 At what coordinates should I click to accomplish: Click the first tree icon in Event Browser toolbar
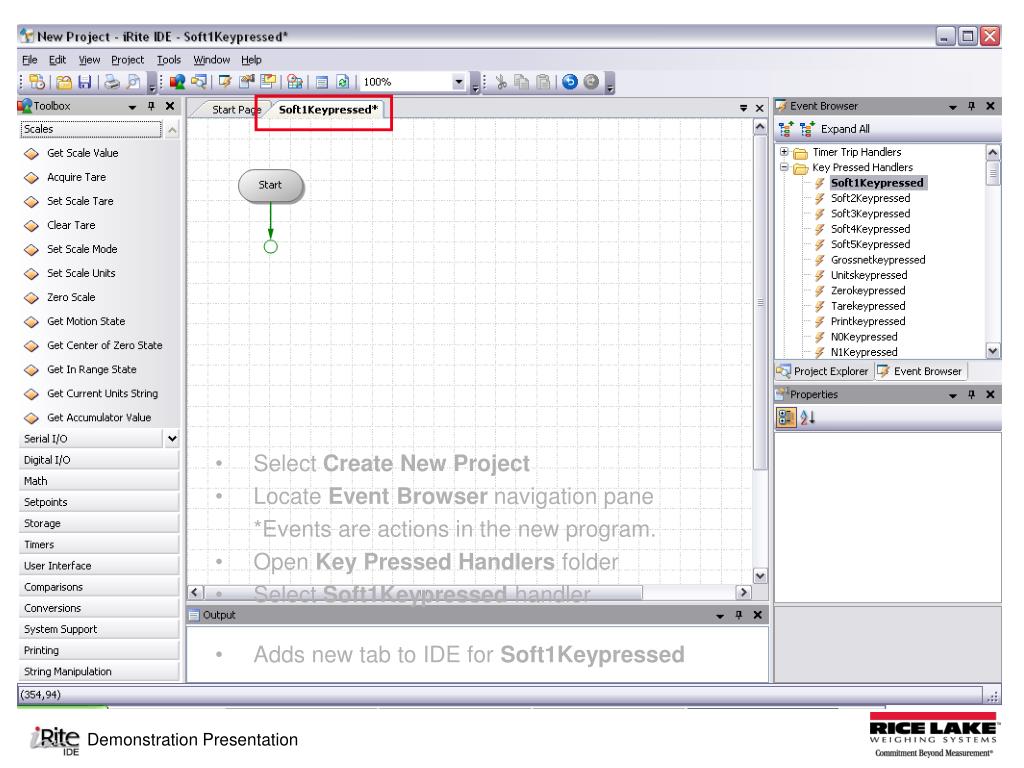pyautogui.click(x=786, y=129)
